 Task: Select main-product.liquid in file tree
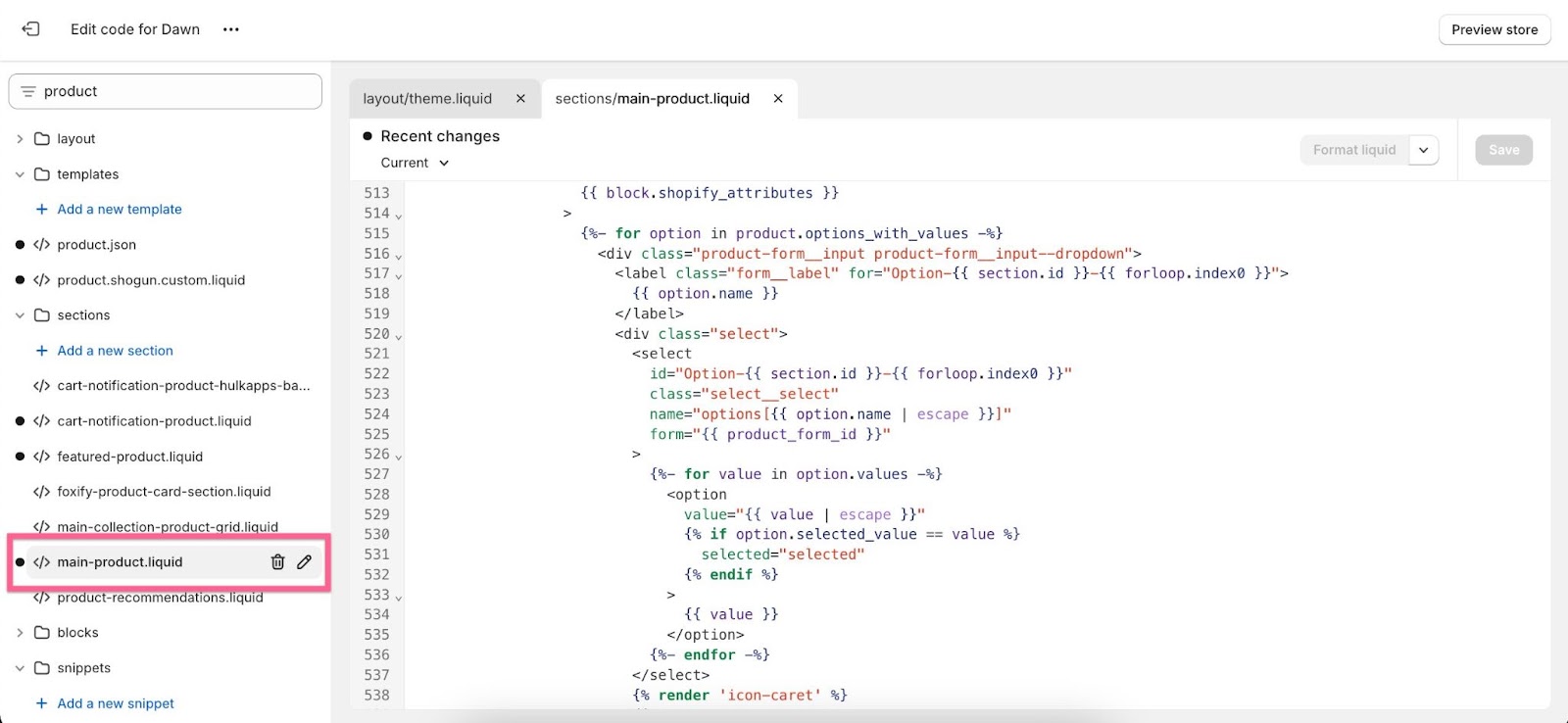tap(120, 562)
